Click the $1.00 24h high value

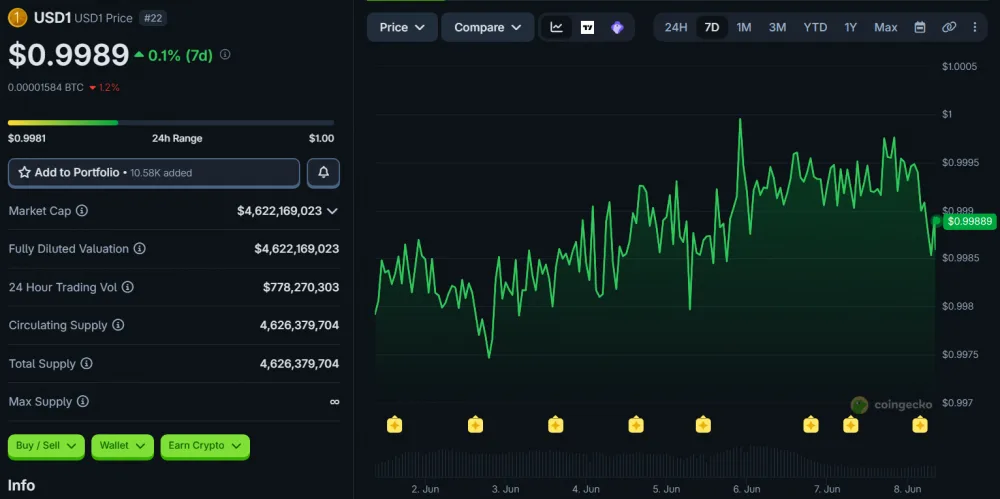(x=321, y=138)
